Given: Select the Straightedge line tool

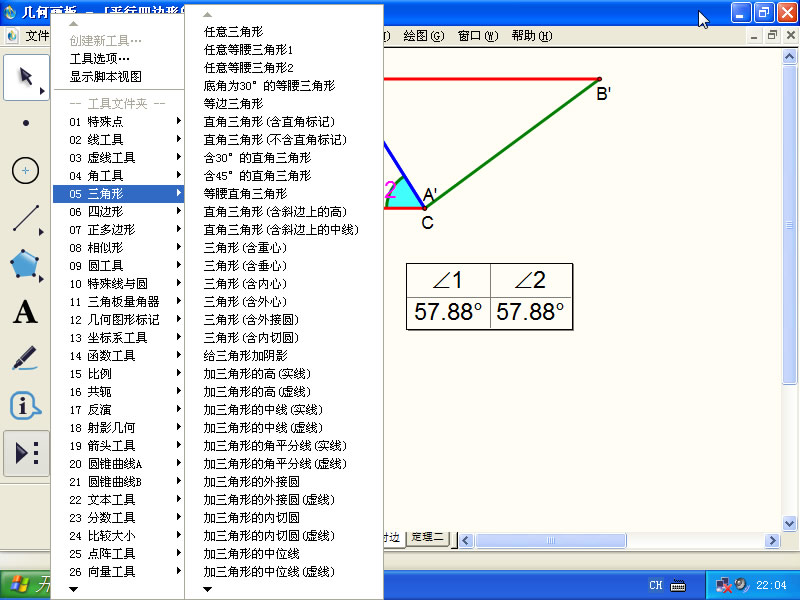Looking at the screenshot, I should tap(26, 218).
